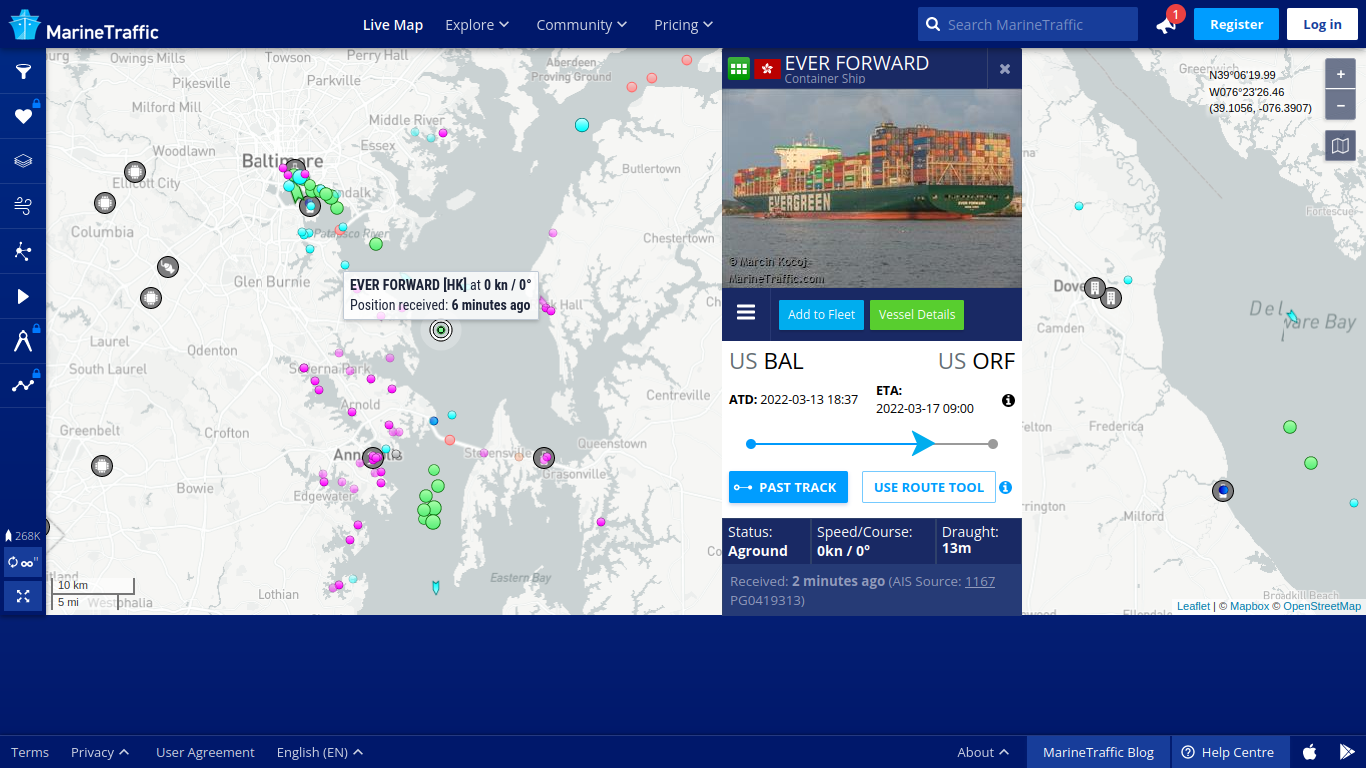
Task: Expand the Pricing menu
Action: (684, 25)
